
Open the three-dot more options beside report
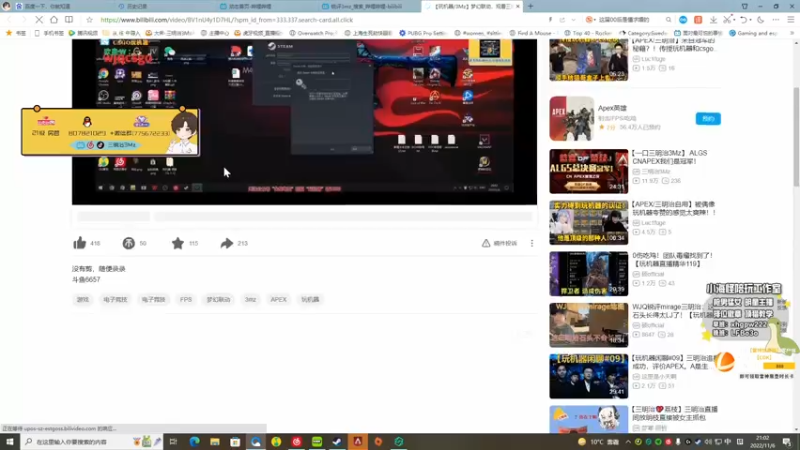pos(532,243)
